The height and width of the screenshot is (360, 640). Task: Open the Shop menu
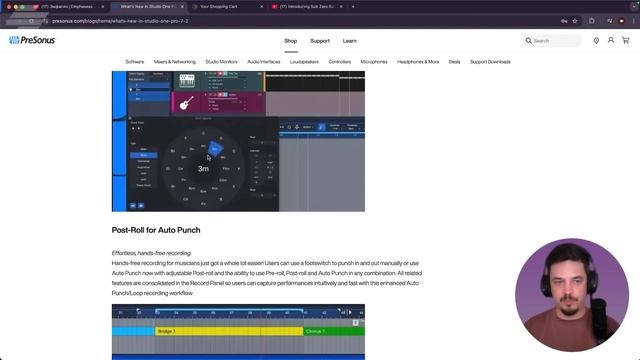(x=291, y=41)
